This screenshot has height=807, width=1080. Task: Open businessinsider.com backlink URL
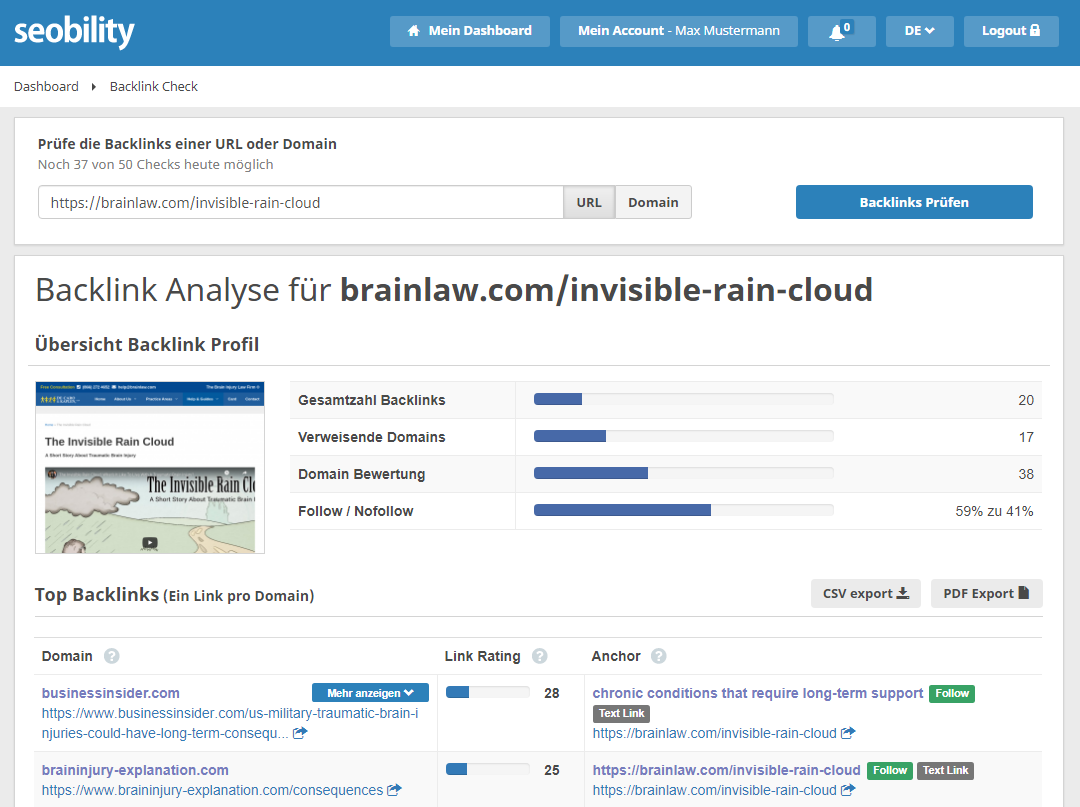(x=229, y=723)
